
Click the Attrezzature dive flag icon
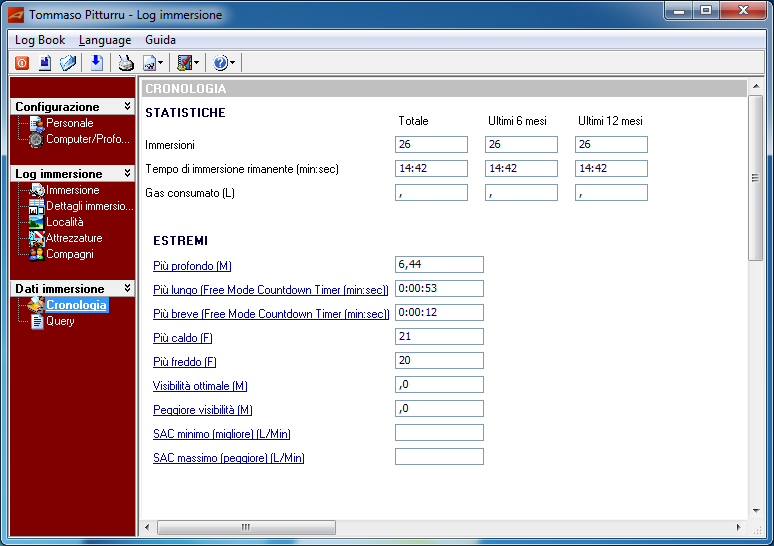coord(37,238)
